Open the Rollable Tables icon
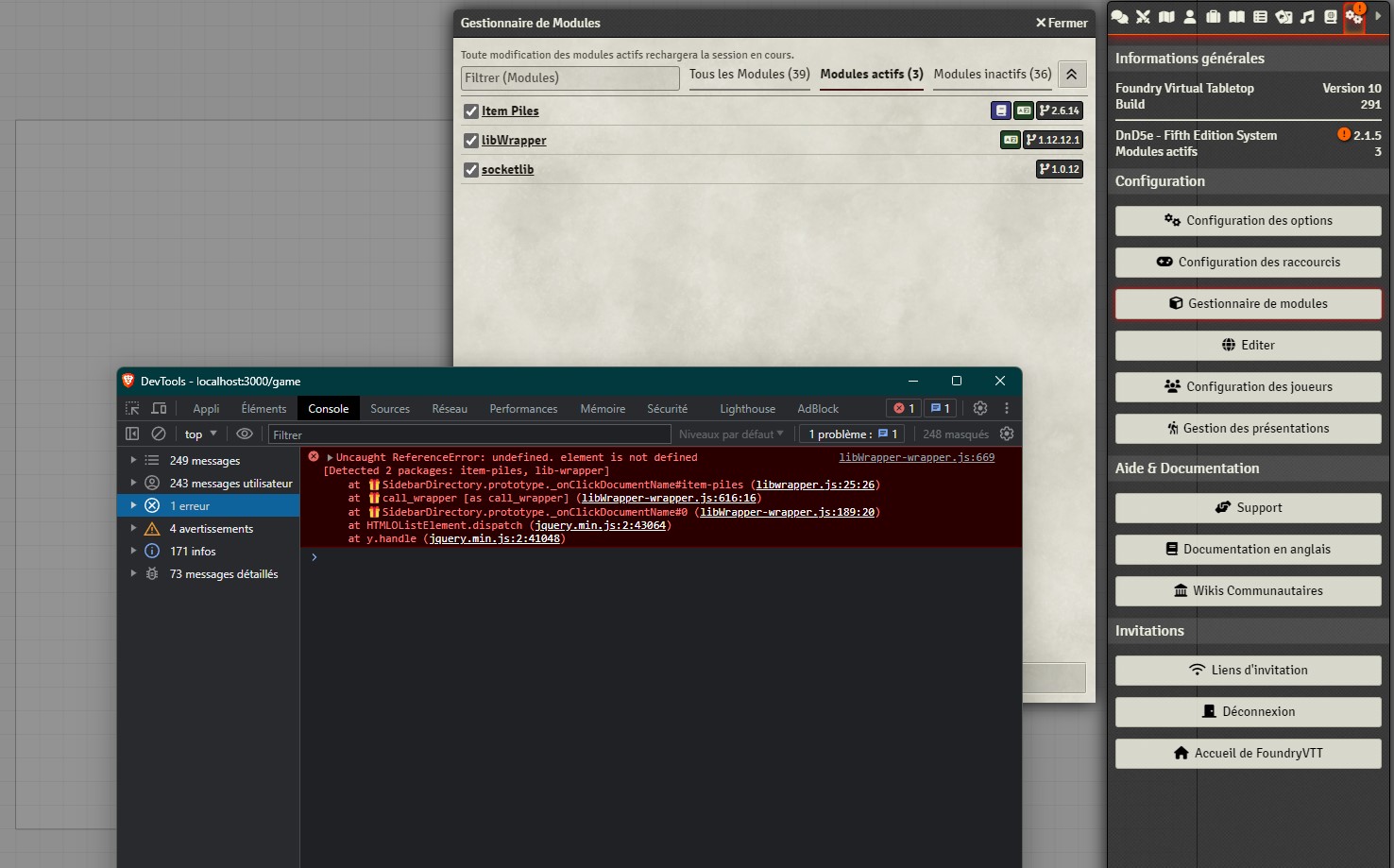1394x868 pixels. tap(1260, 17)
